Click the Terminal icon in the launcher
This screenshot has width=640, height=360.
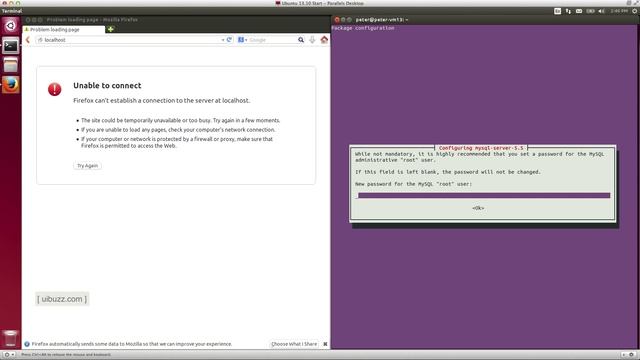[11, 46]
